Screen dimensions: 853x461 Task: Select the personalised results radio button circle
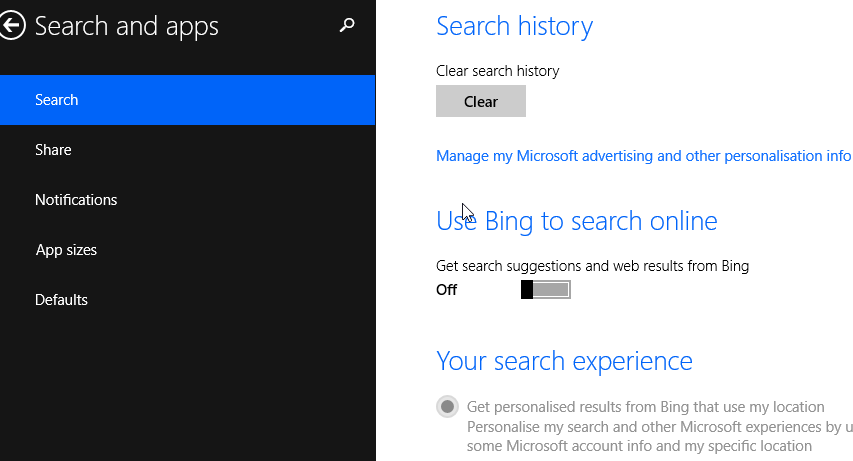[447, 407]
